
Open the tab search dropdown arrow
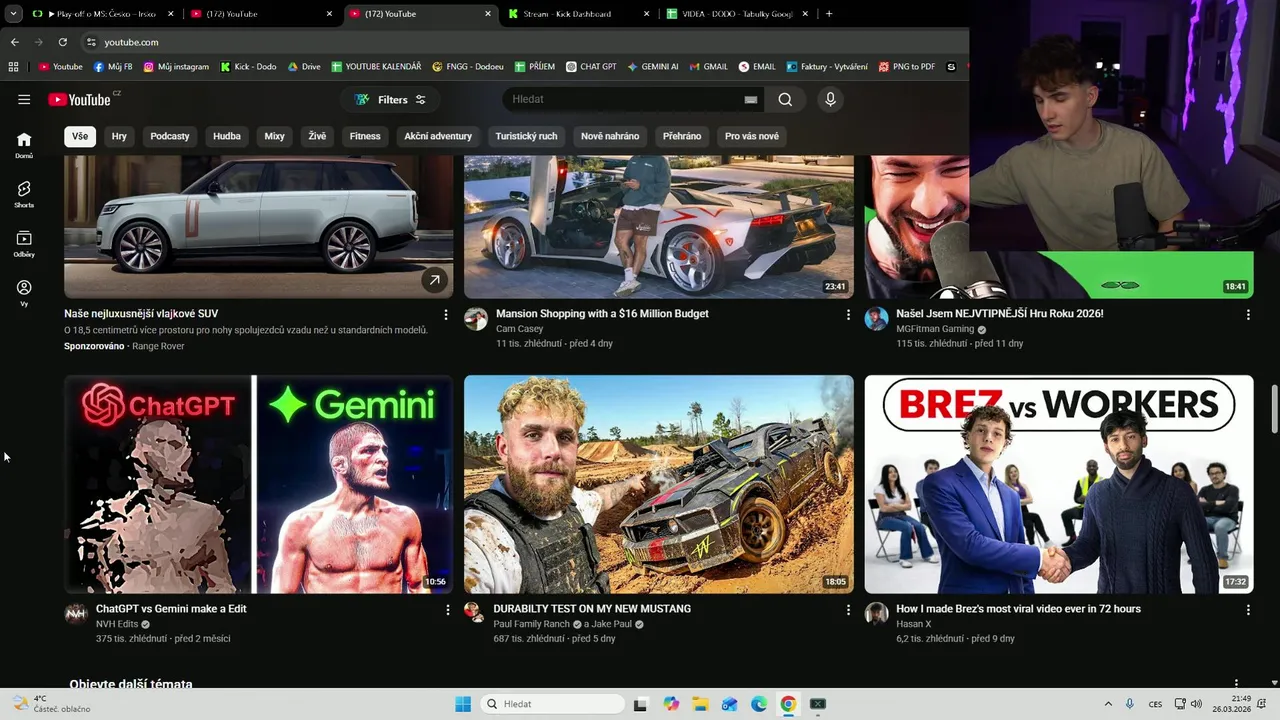pos(12,14)
